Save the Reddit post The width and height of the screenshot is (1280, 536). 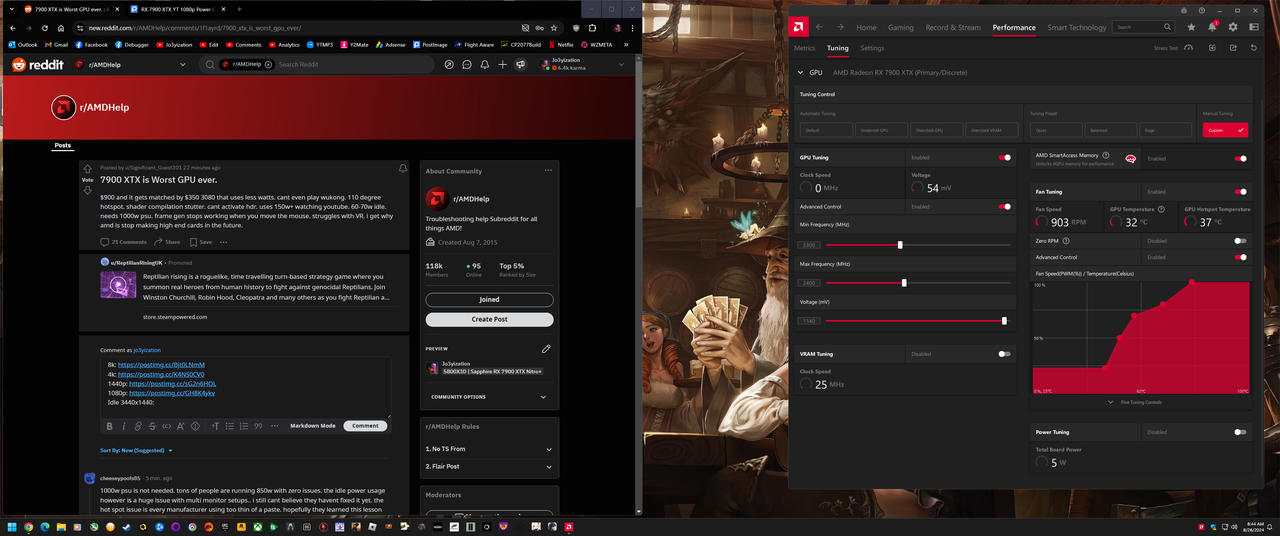click(x=200, y=242)
